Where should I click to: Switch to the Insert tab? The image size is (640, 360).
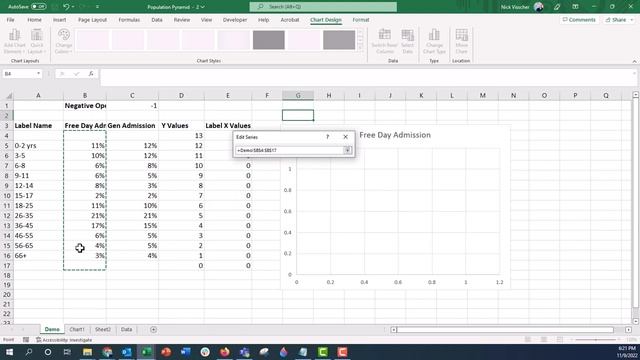point(60,20)
